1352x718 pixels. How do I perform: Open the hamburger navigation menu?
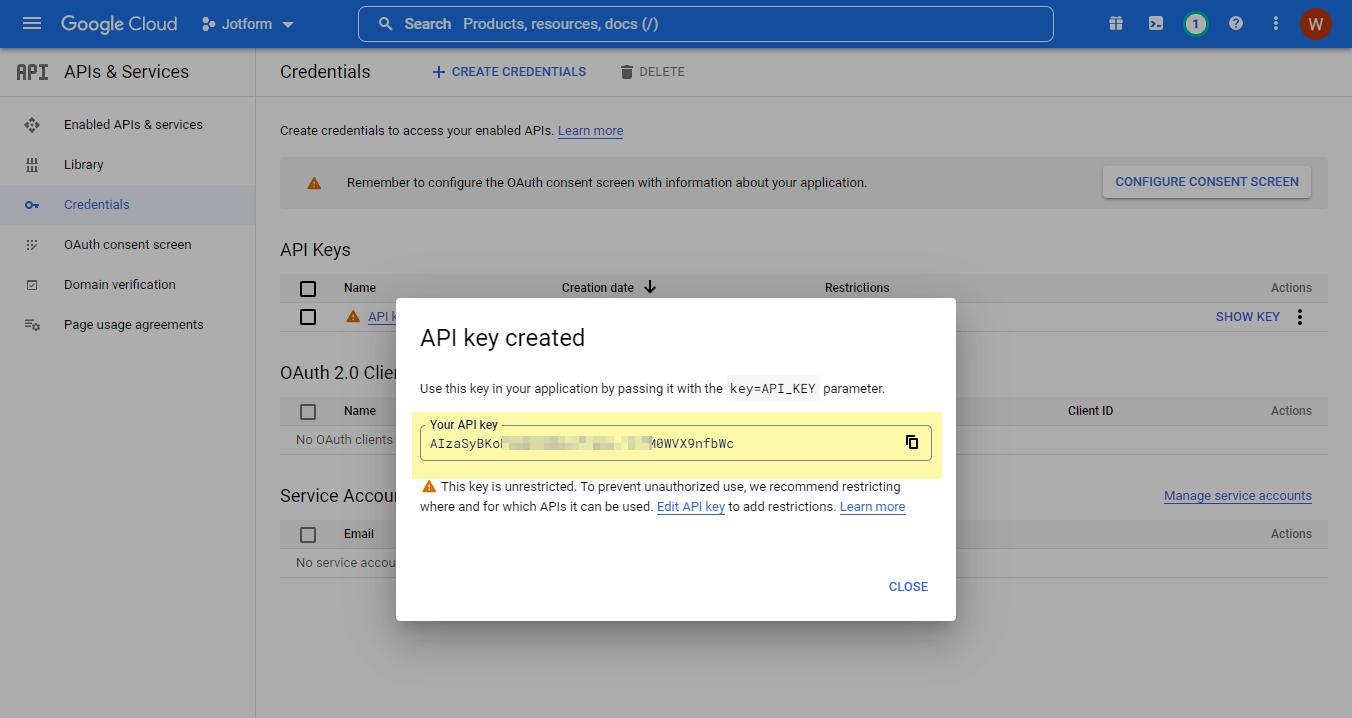click(x=31, y=24)
